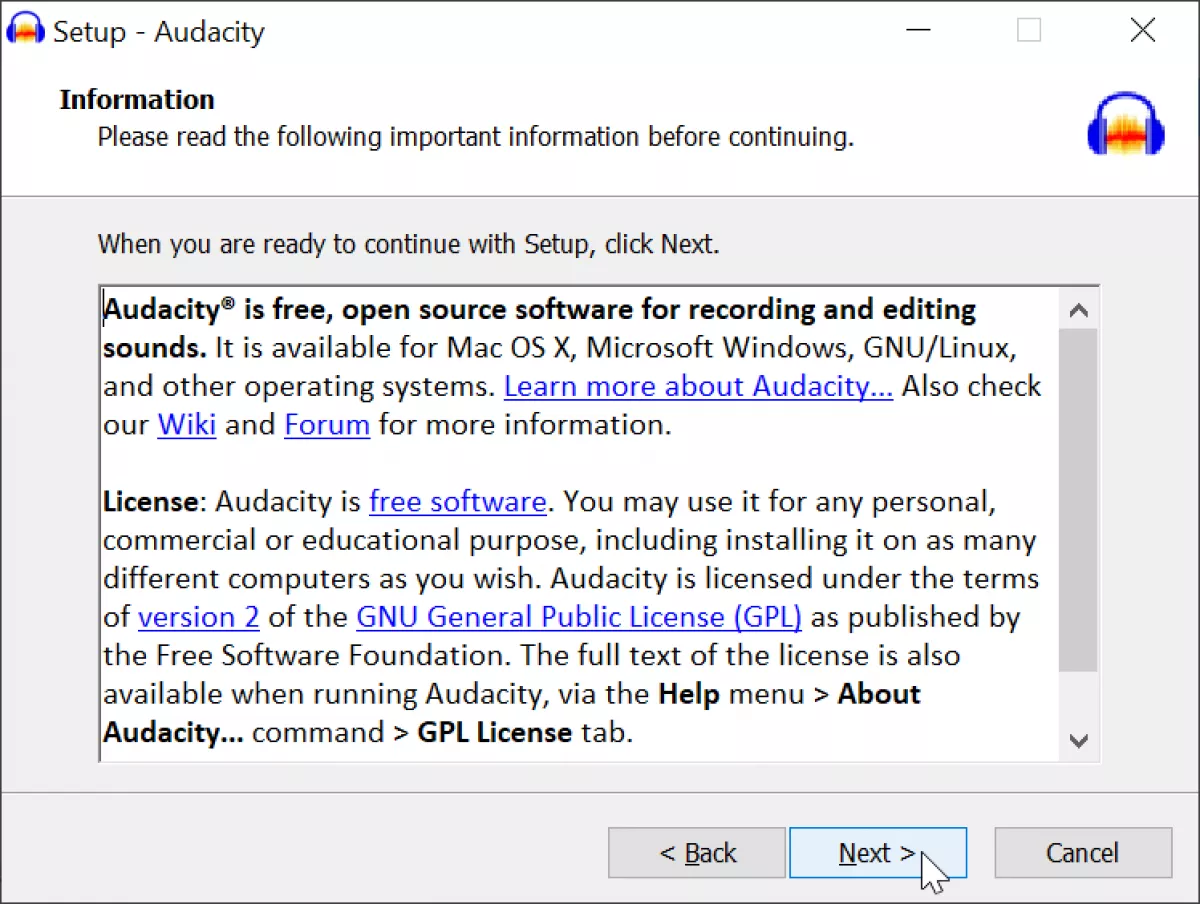Open the Forum link
The height and width of the screenshot is (904, 1200).
tap(327, 424)
